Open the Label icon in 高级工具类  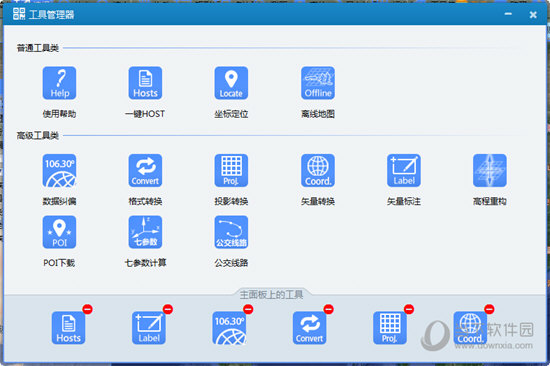point(404,171)
